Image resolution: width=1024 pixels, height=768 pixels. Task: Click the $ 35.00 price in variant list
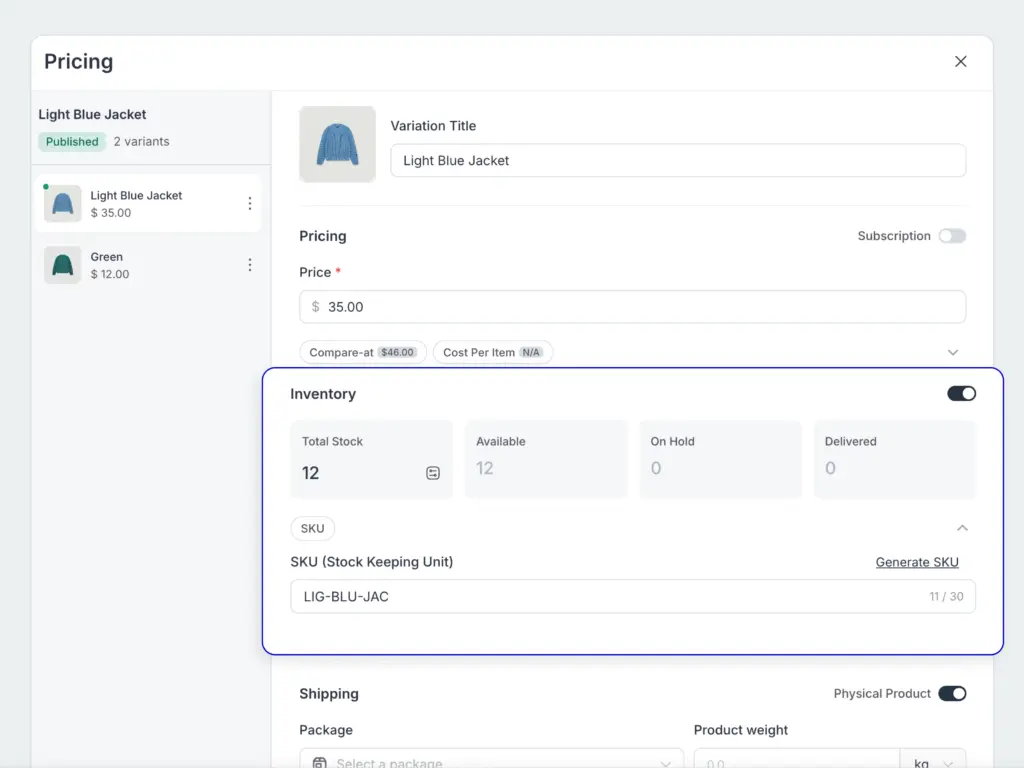pyautogui.click(x=110, y=213)
